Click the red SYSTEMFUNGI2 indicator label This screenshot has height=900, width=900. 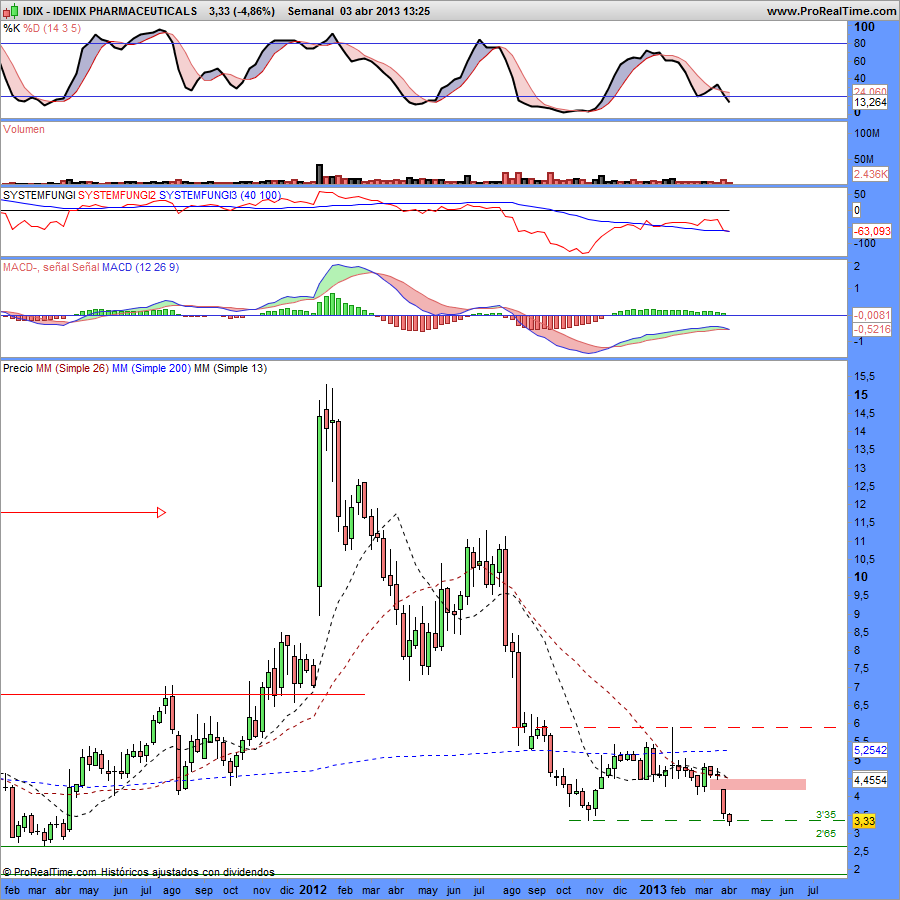click(117, 195)
